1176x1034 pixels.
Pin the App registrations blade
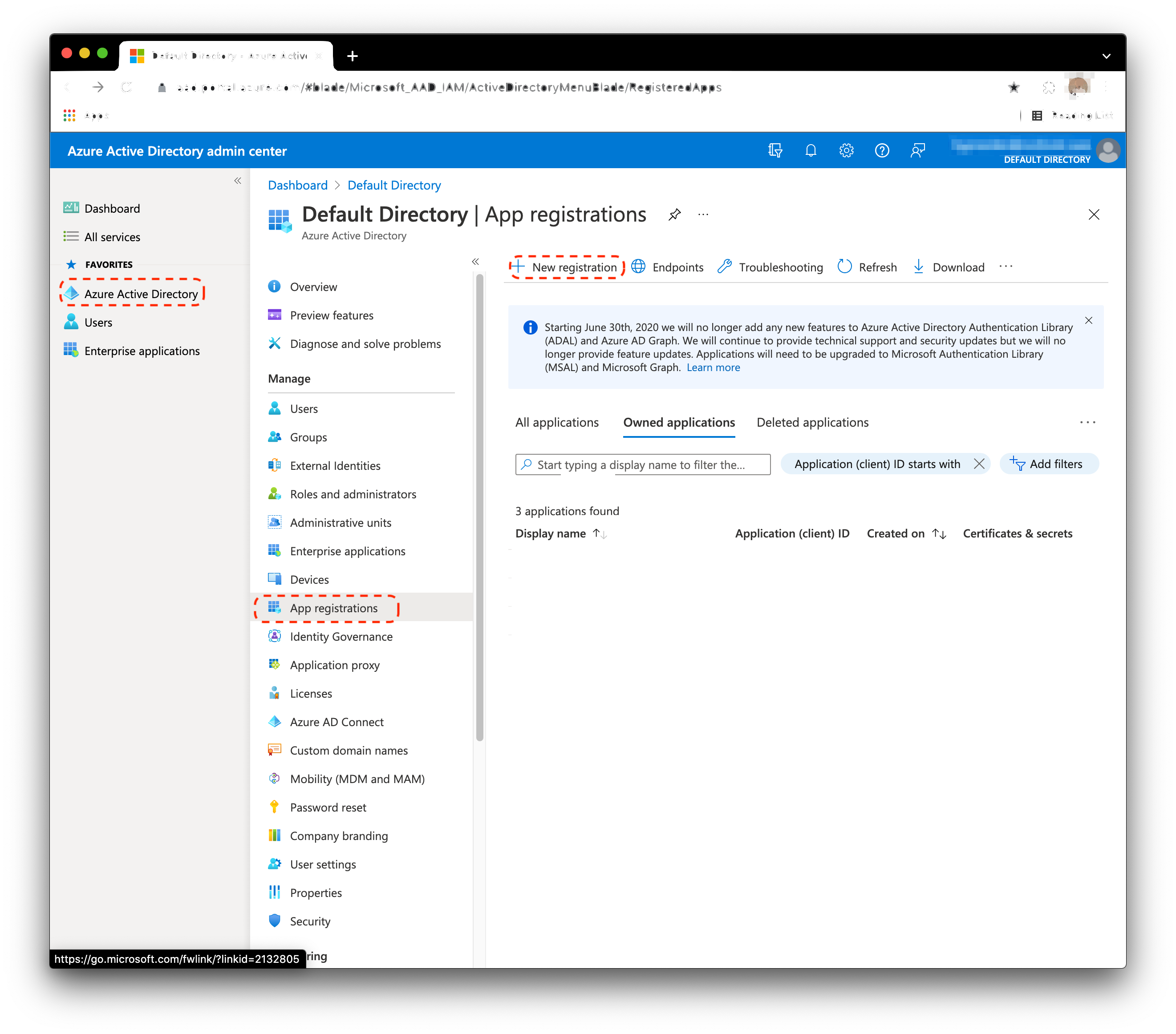674,214
